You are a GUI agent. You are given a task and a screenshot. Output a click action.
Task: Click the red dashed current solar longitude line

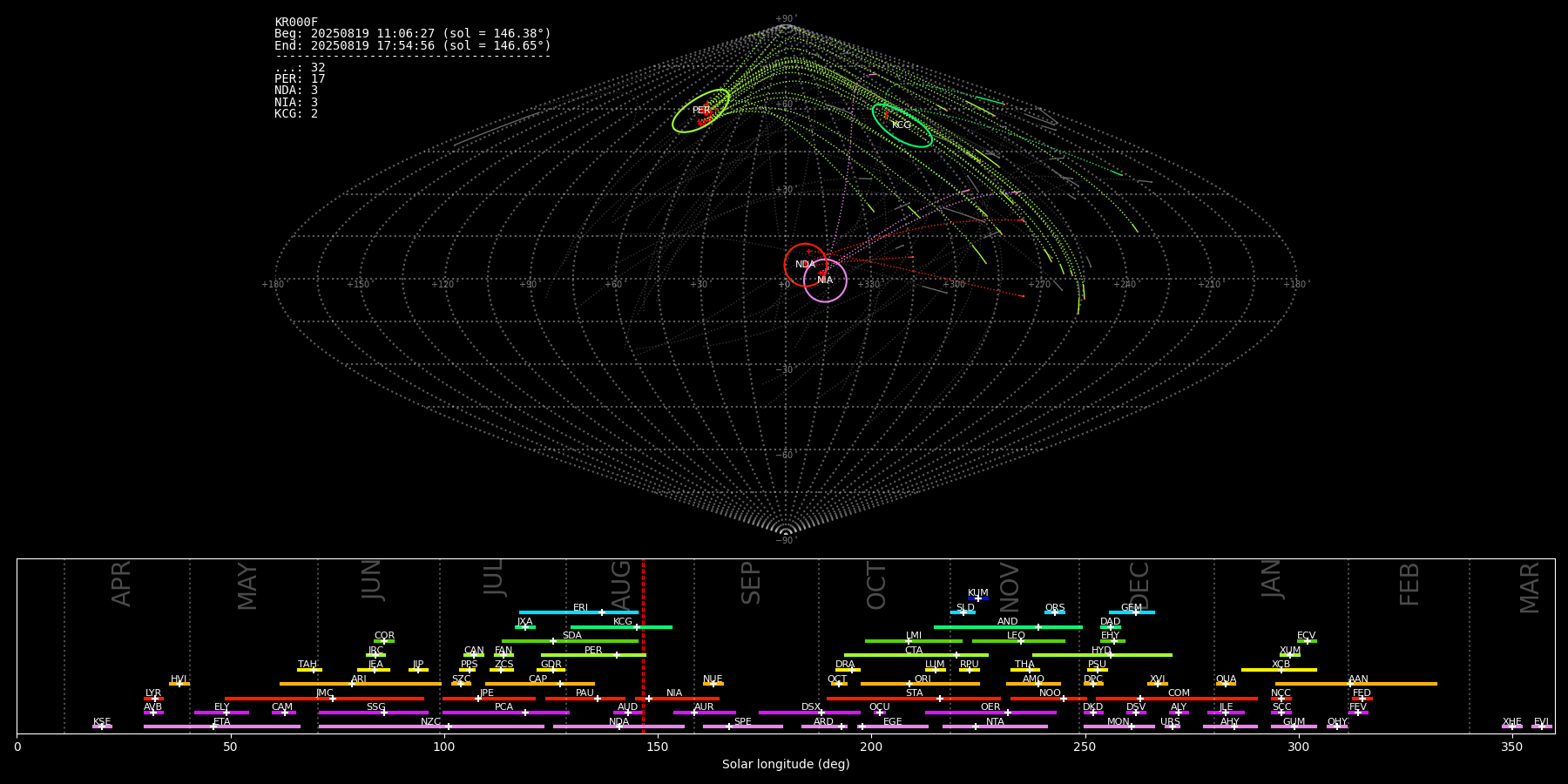click(643, 645)
